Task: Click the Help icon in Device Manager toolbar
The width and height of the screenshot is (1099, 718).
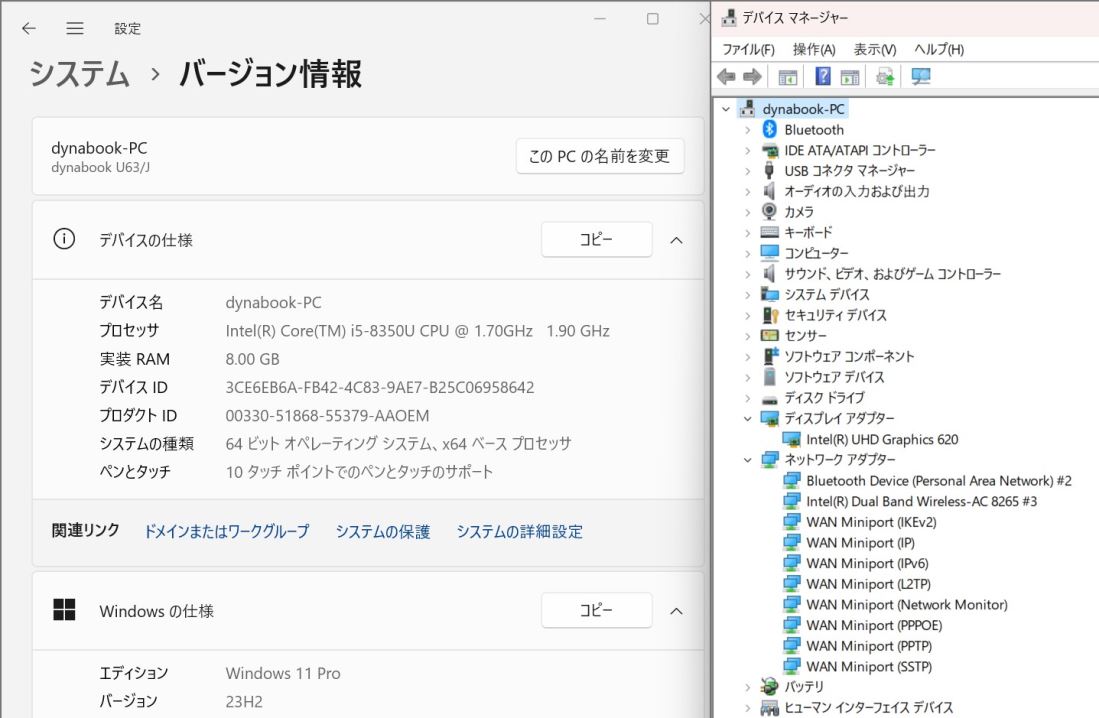Action: (823, 77)
